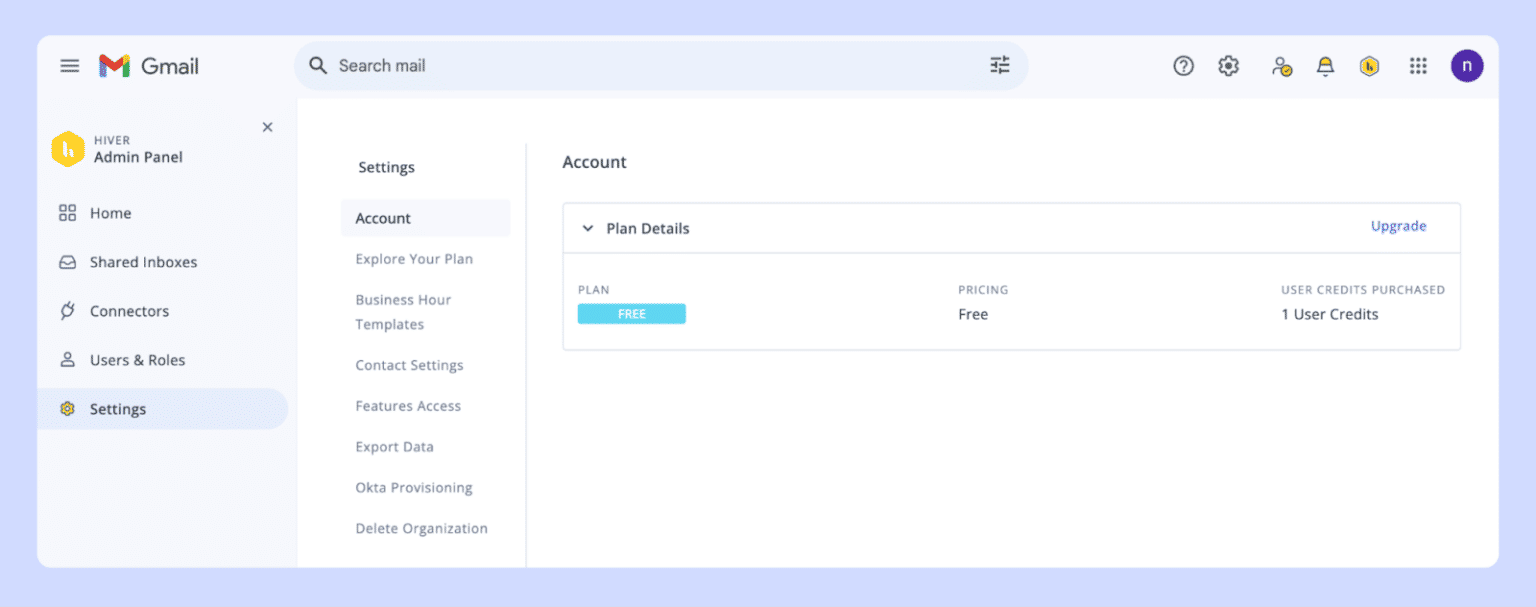Image resolution: width=1536 pixels, height=607 pixels.
Task: Collapse the Plan Details section
Action: click(x=588, y=228)
